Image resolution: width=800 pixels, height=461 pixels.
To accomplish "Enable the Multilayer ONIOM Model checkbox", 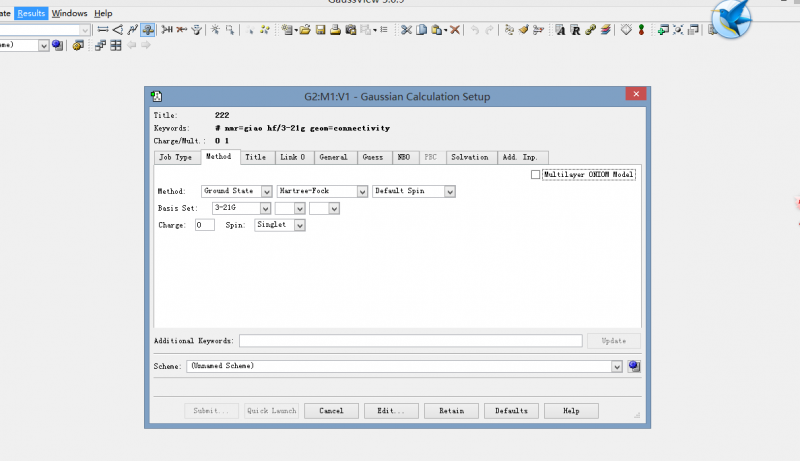I will tap(535, 174).
